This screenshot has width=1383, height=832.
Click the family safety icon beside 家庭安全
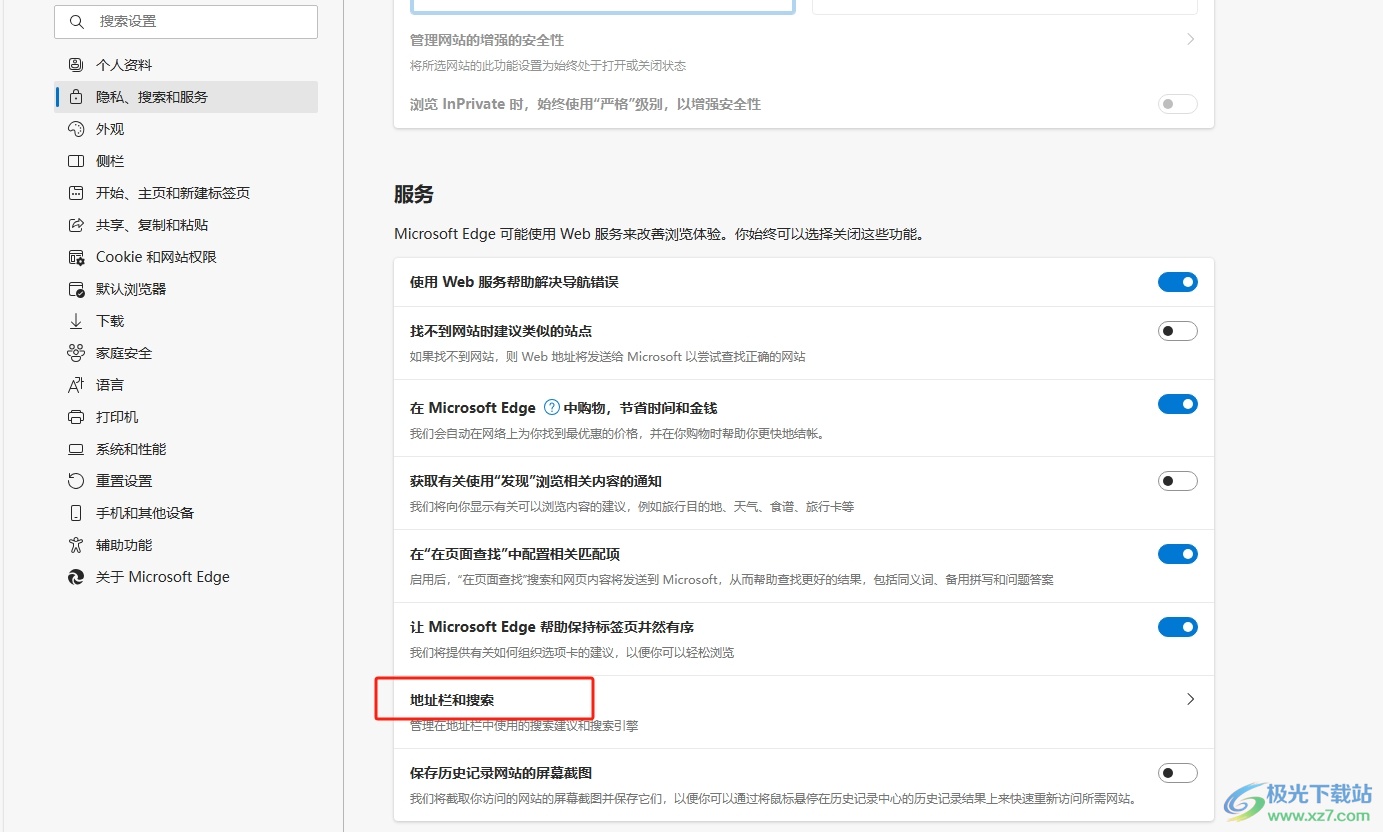[76, 353]
